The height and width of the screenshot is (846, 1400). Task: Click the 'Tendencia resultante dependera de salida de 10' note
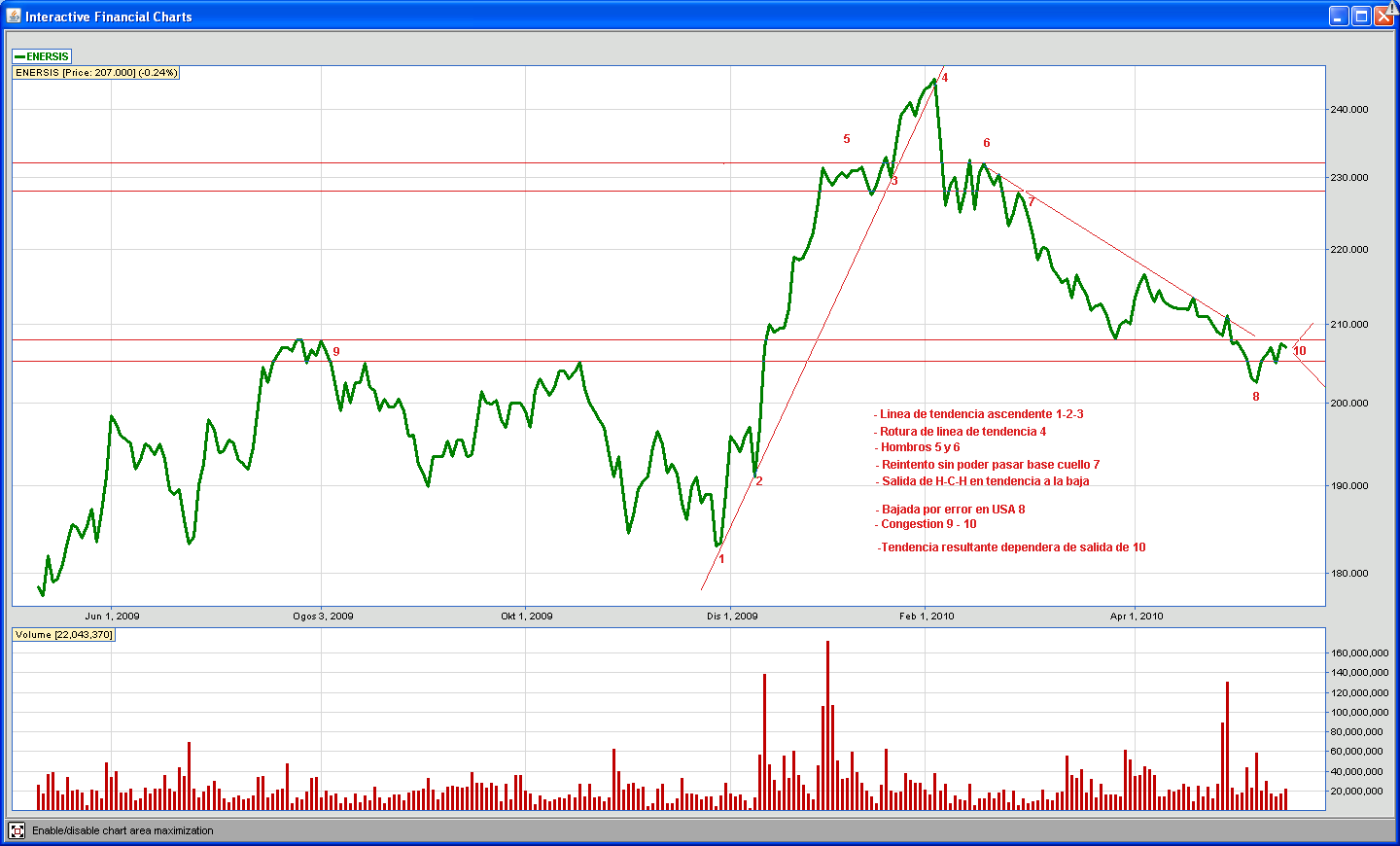(x=1012, y=547)
